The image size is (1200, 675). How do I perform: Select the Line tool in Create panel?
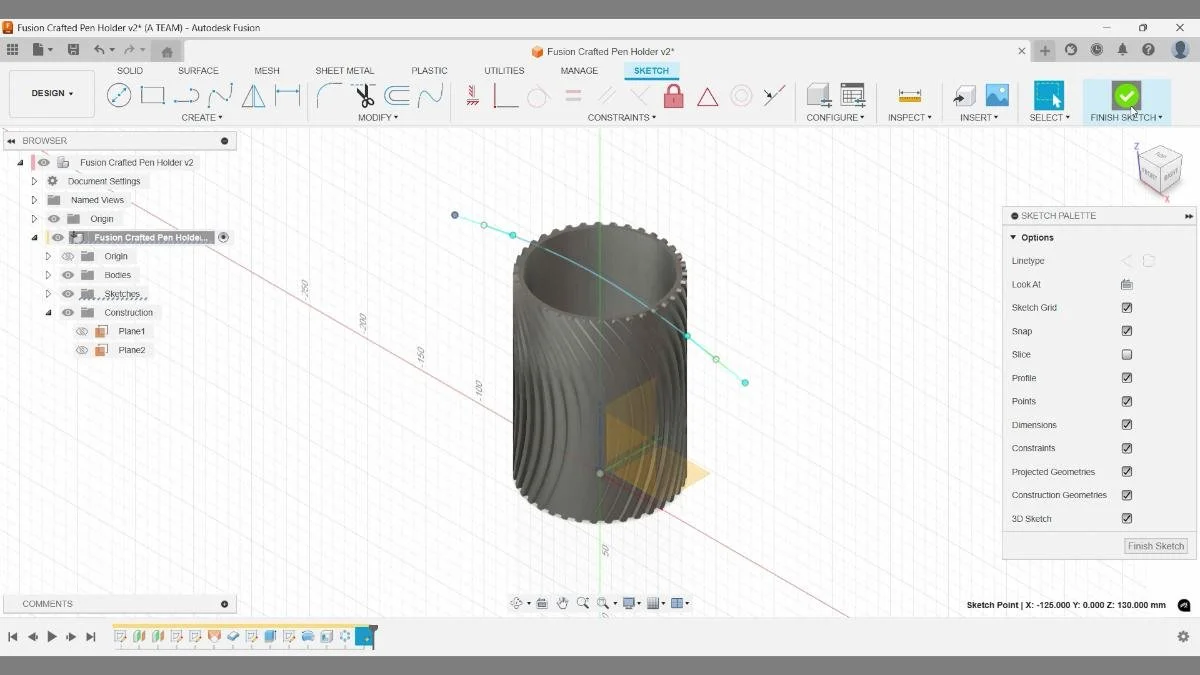click(x=118, y=95)
